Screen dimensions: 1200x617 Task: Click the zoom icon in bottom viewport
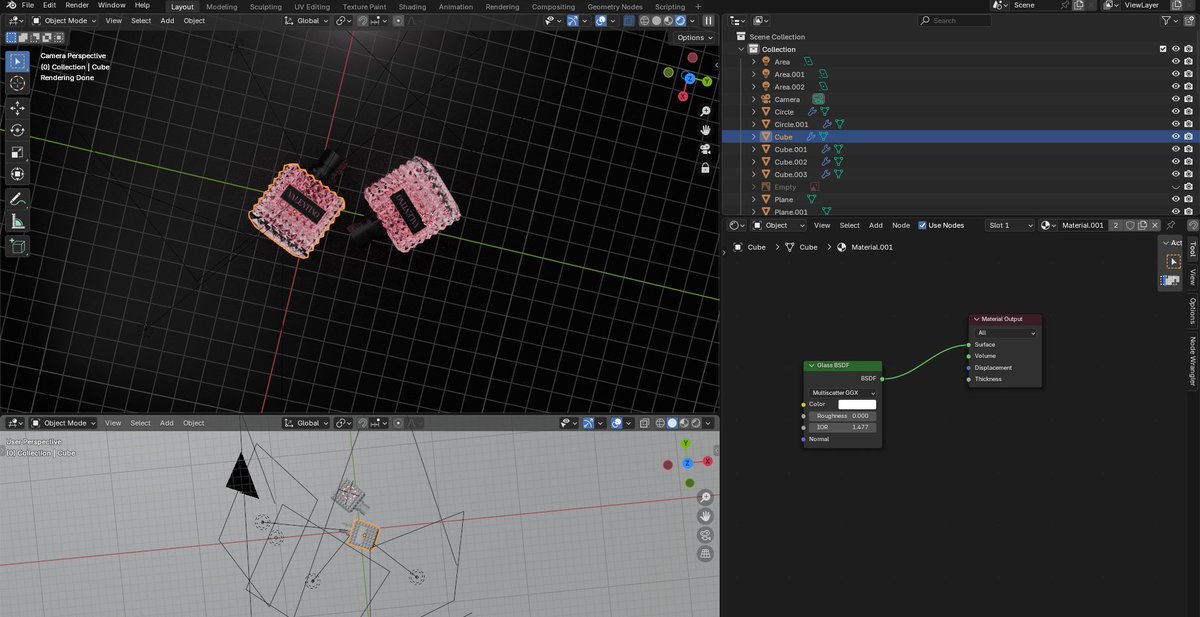pyautogui.click(x=705, y=497)
